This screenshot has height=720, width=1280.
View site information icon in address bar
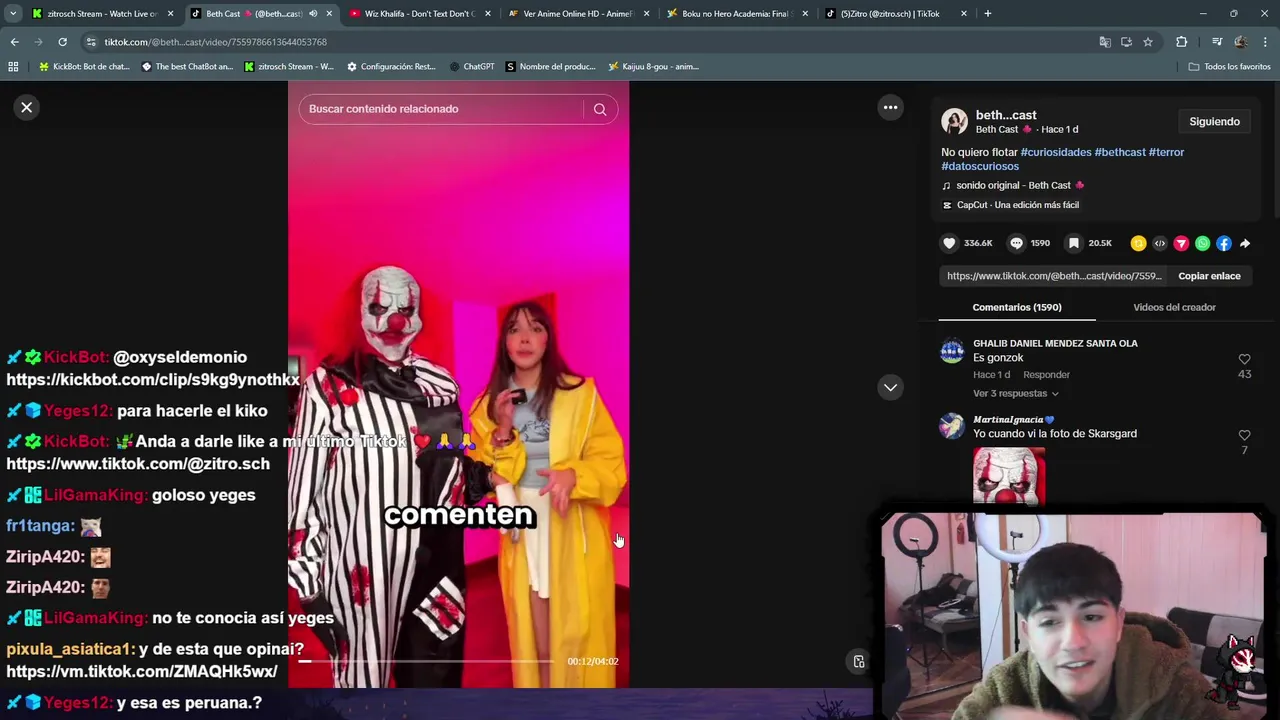click(91, 42)
